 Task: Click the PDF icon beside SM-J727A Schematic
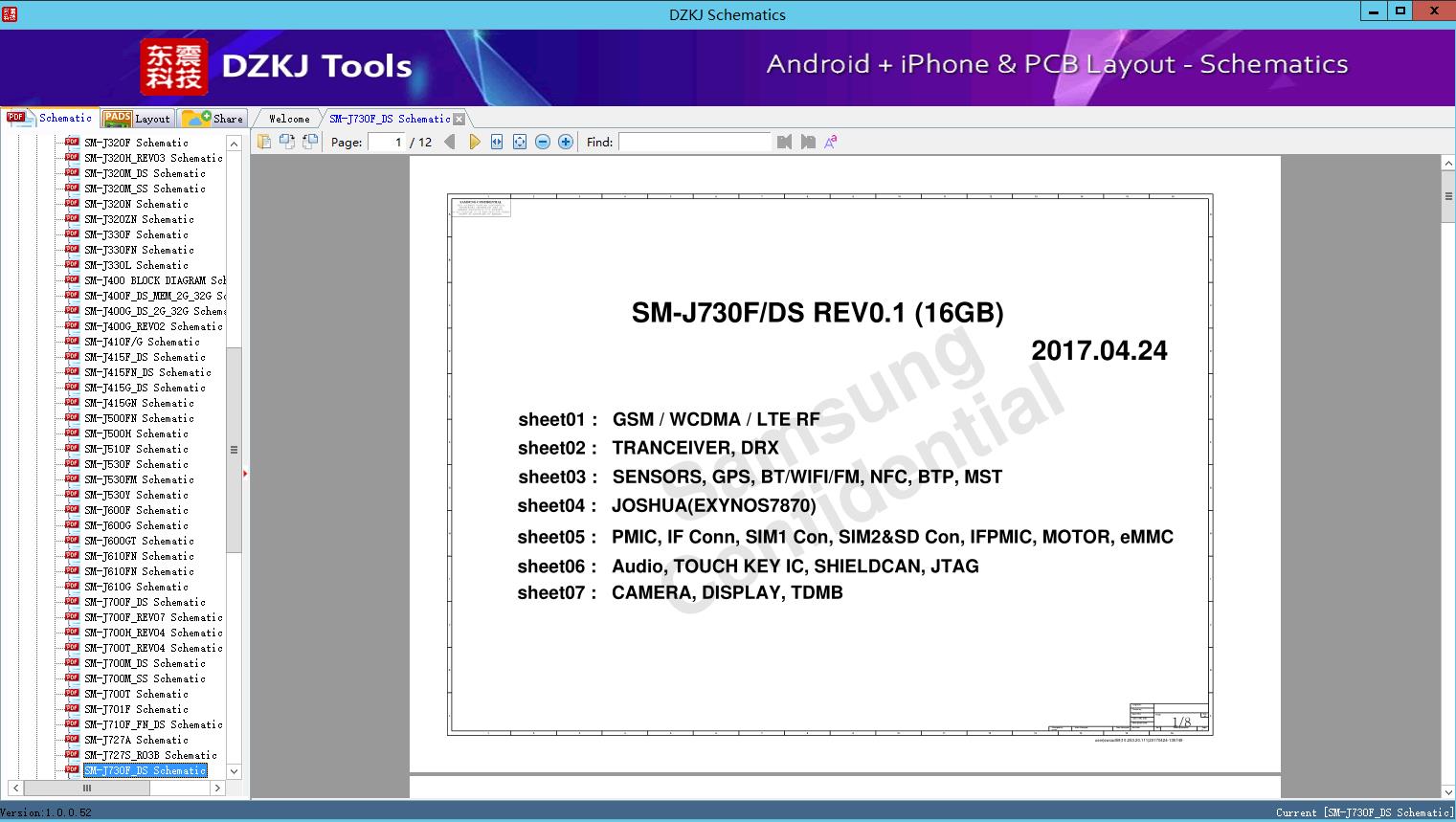pyautogui.click(x=72, y=739)
